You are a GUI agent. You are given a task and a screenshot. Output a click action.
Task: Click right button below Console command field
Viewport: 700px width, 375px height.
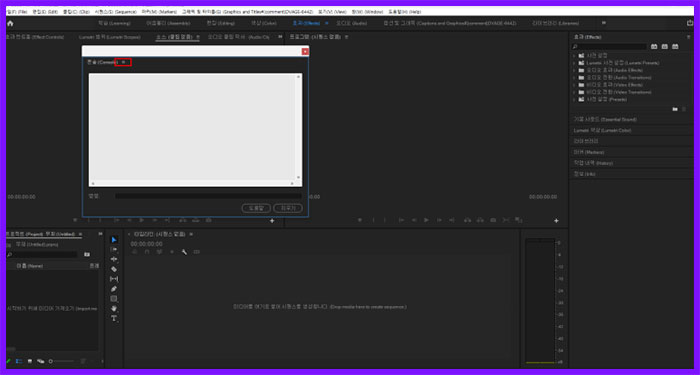288,208
